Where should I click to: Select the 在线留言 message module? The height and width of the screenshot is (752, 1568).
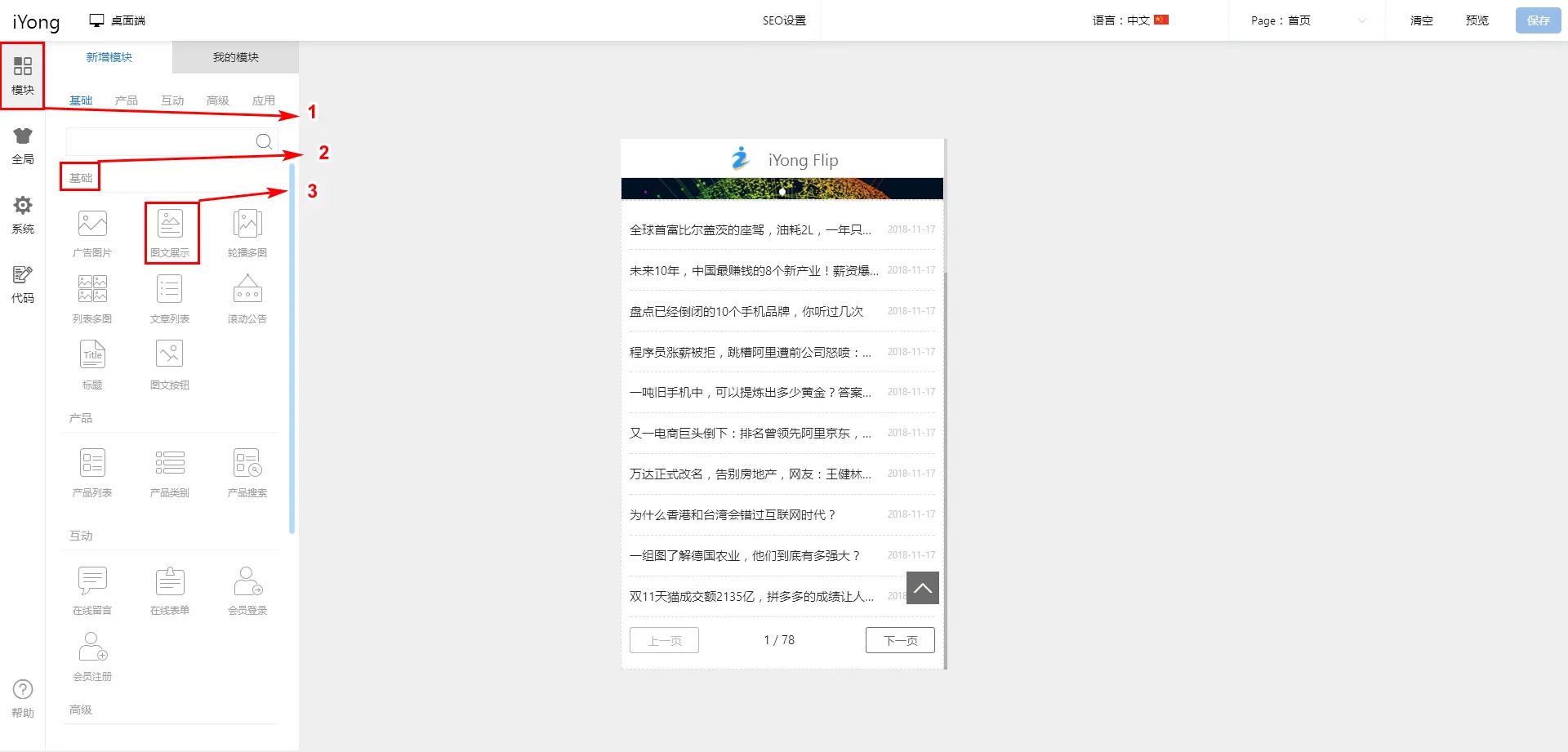[x=92, y=590]
